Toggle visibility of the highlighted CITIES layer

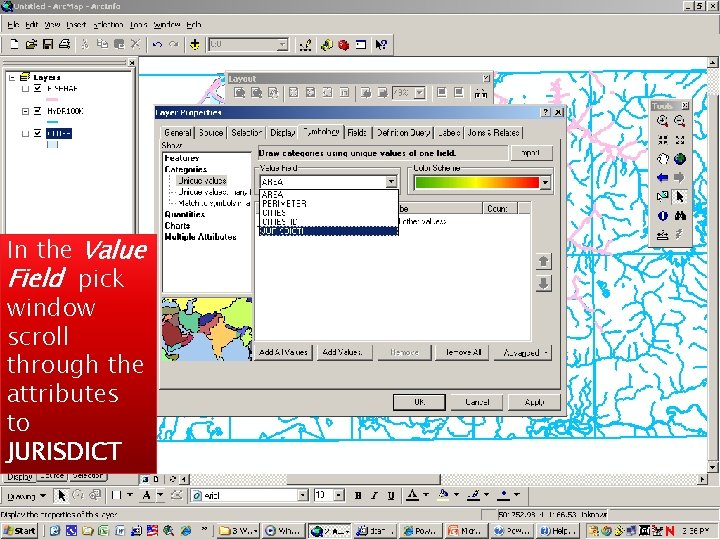point(38,133)
